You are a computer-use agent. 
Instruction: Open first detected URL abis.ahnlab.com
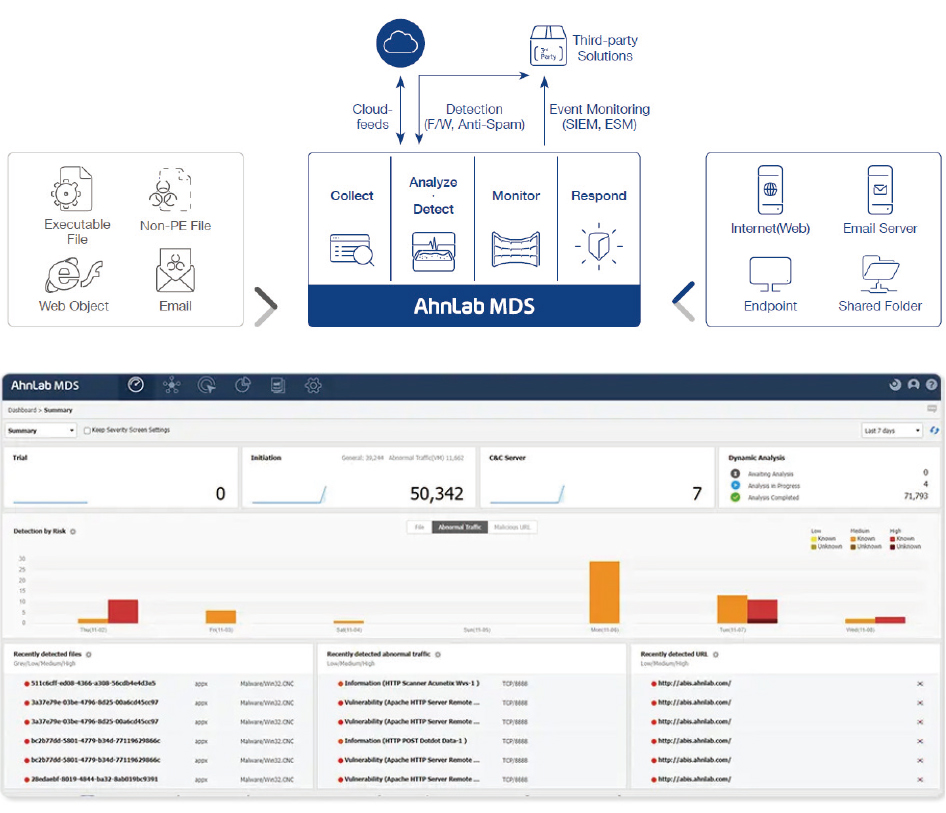tap(694, 683)
